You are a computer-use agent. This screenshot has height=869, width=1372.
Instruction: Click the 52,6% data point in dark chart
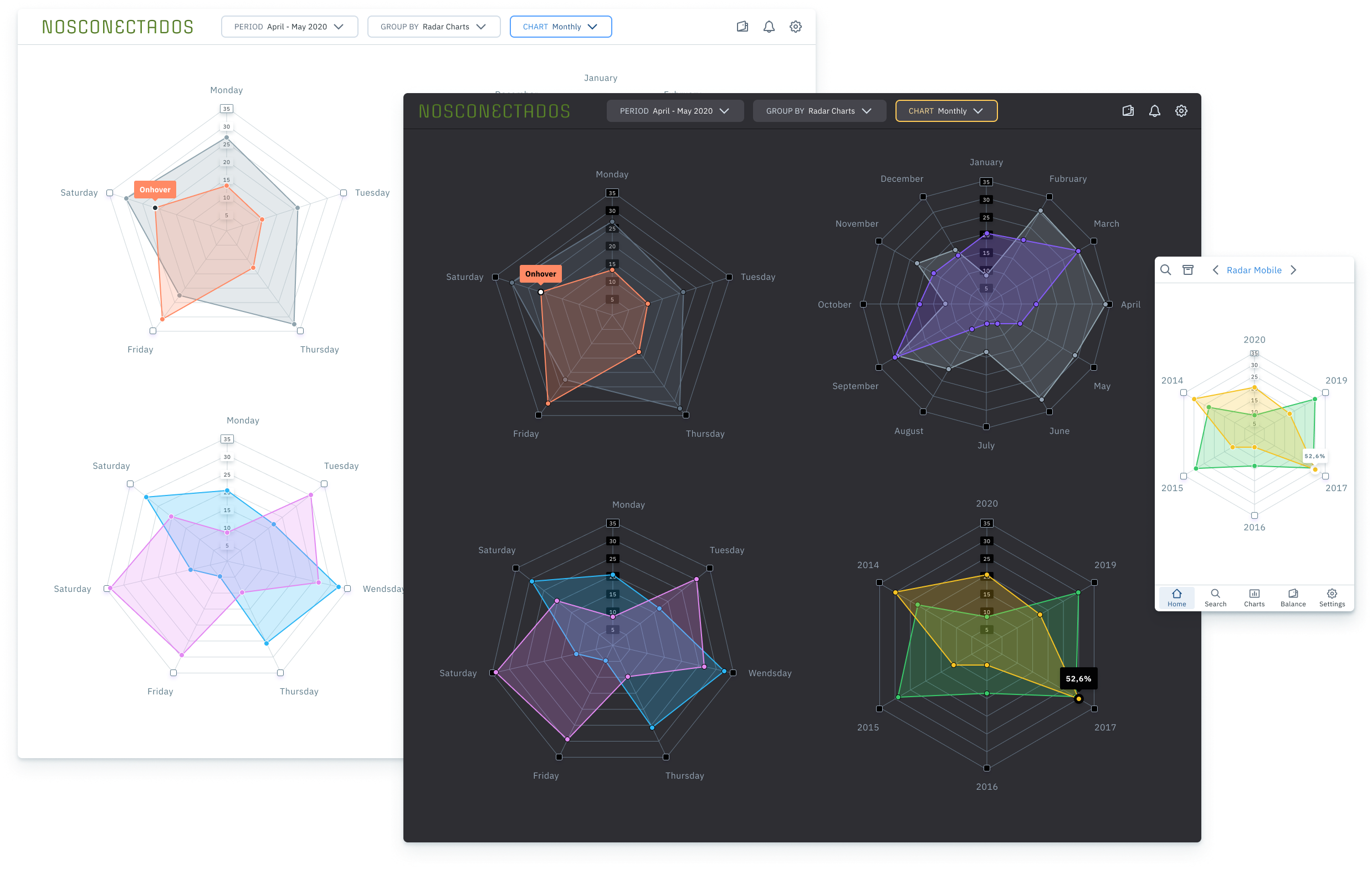tap(1078, 699)
